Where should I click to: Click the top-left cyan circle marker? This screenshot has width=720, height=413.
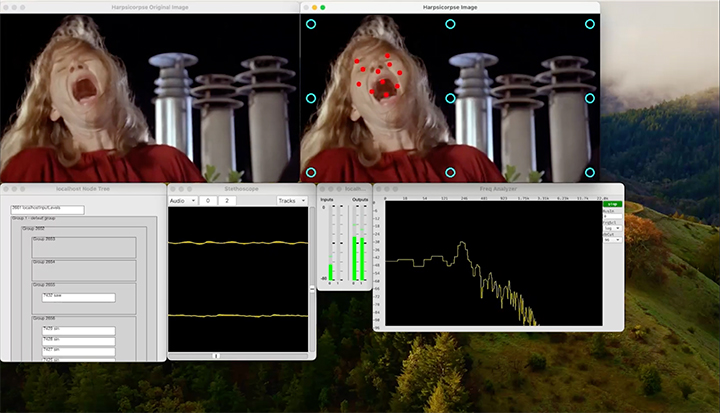(310, 23)
